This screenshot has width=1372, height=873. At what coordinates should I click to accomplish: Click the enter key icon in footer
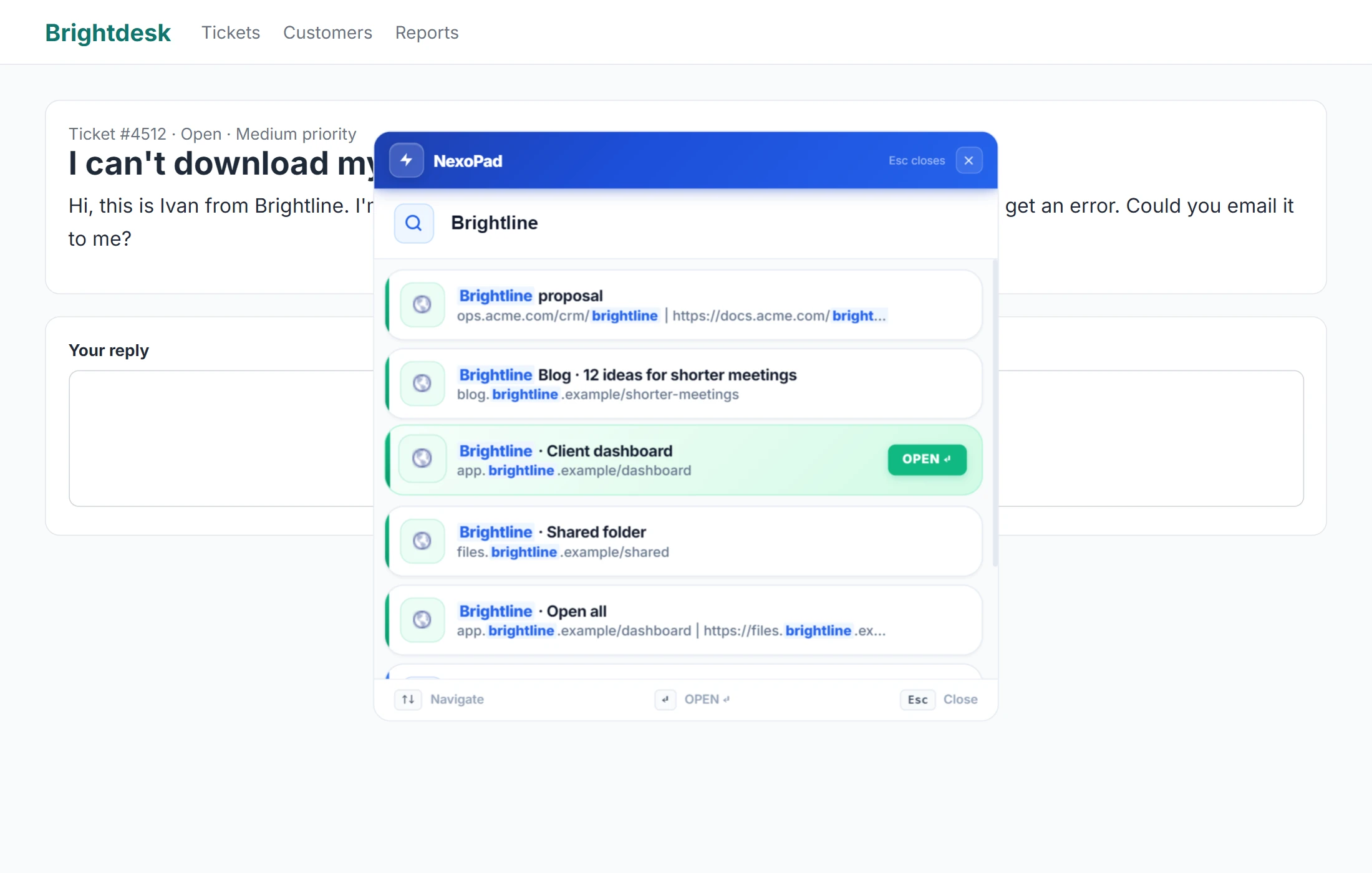pyautogui.click(x=665, y=700)
